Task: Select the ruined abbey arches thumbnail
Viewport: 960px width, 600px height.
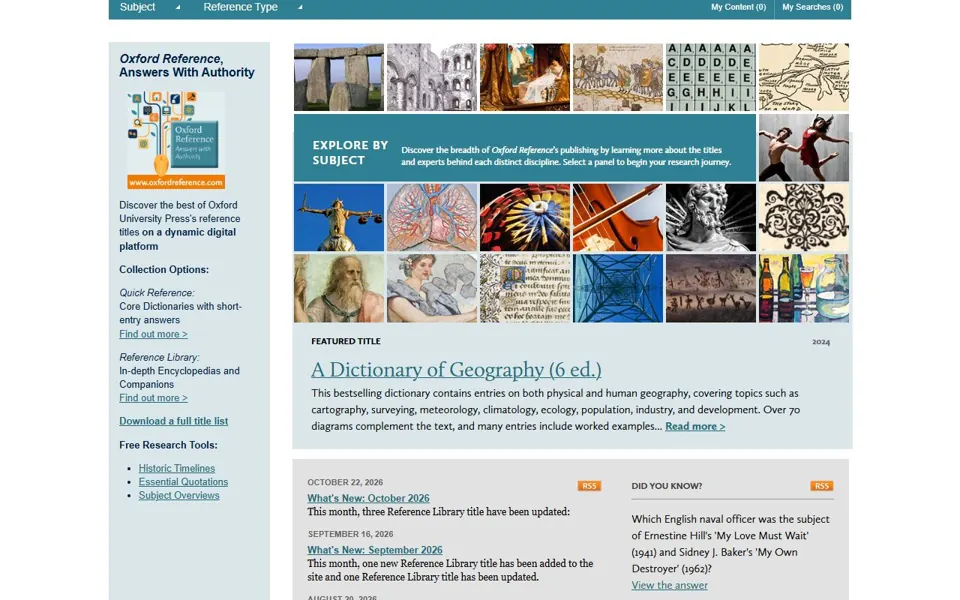Action: 432,77
